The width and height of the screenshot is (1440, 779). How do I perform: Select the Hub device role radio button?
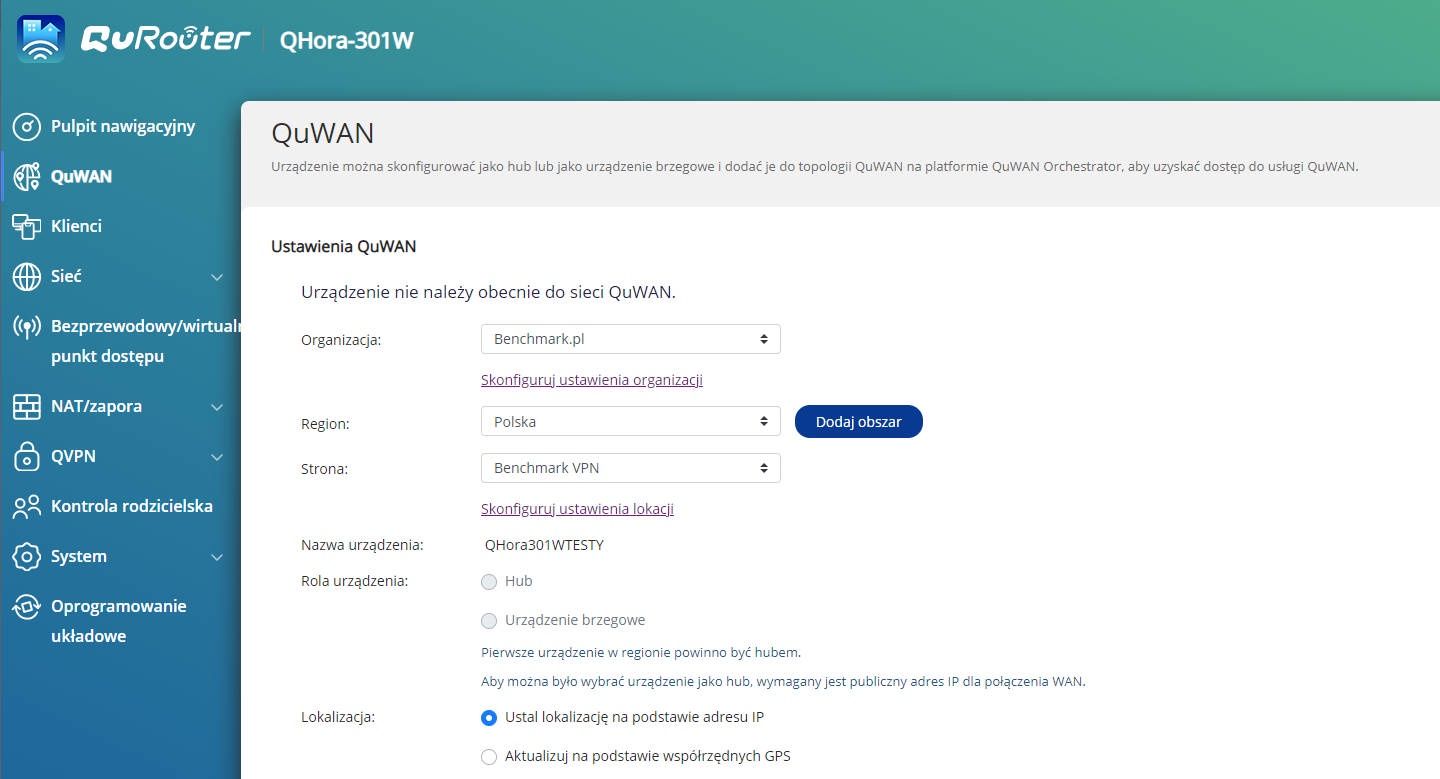click(489, 582)
